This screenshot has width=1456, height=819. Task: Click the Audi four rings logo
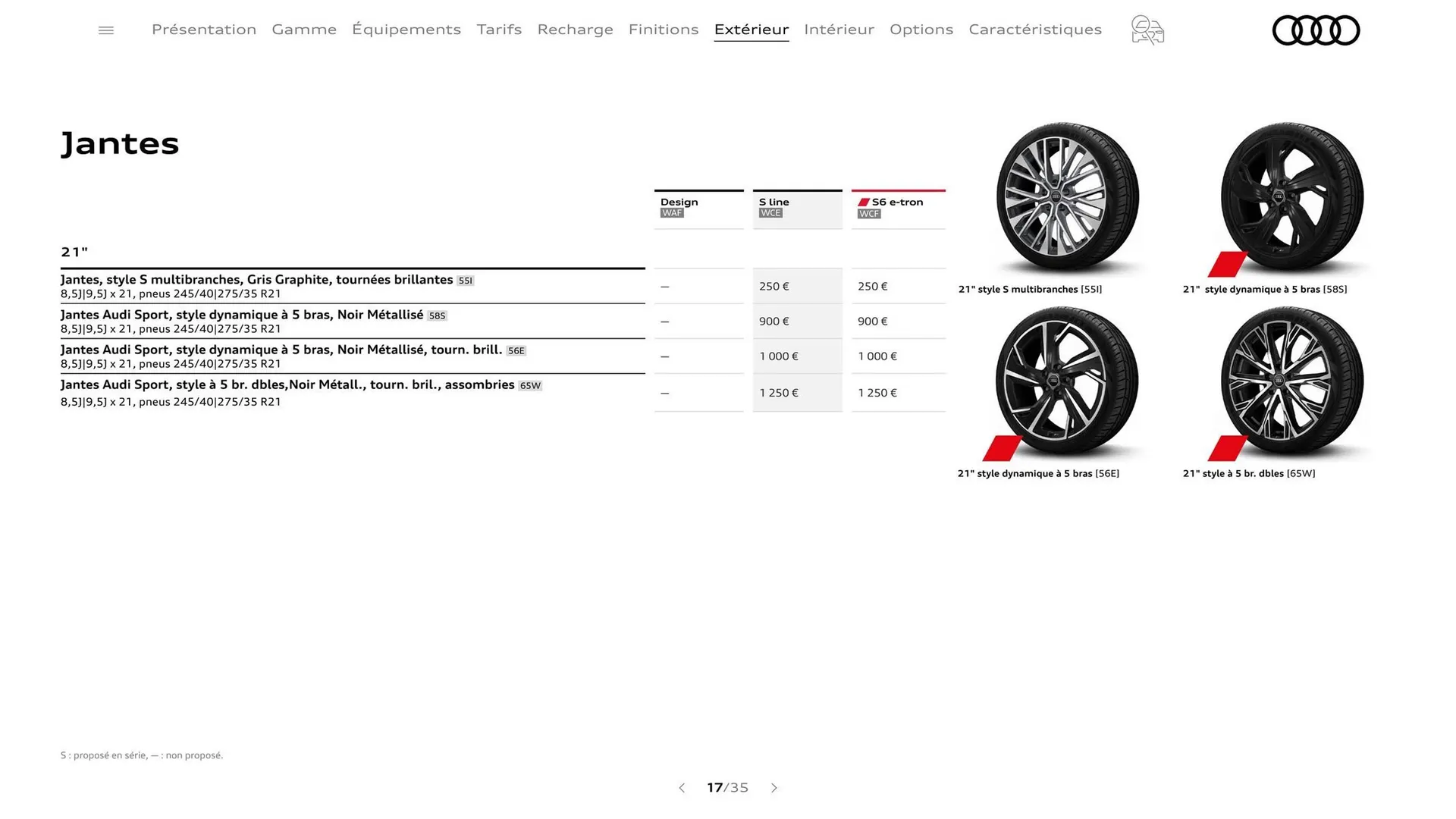tap(1316, 30)
